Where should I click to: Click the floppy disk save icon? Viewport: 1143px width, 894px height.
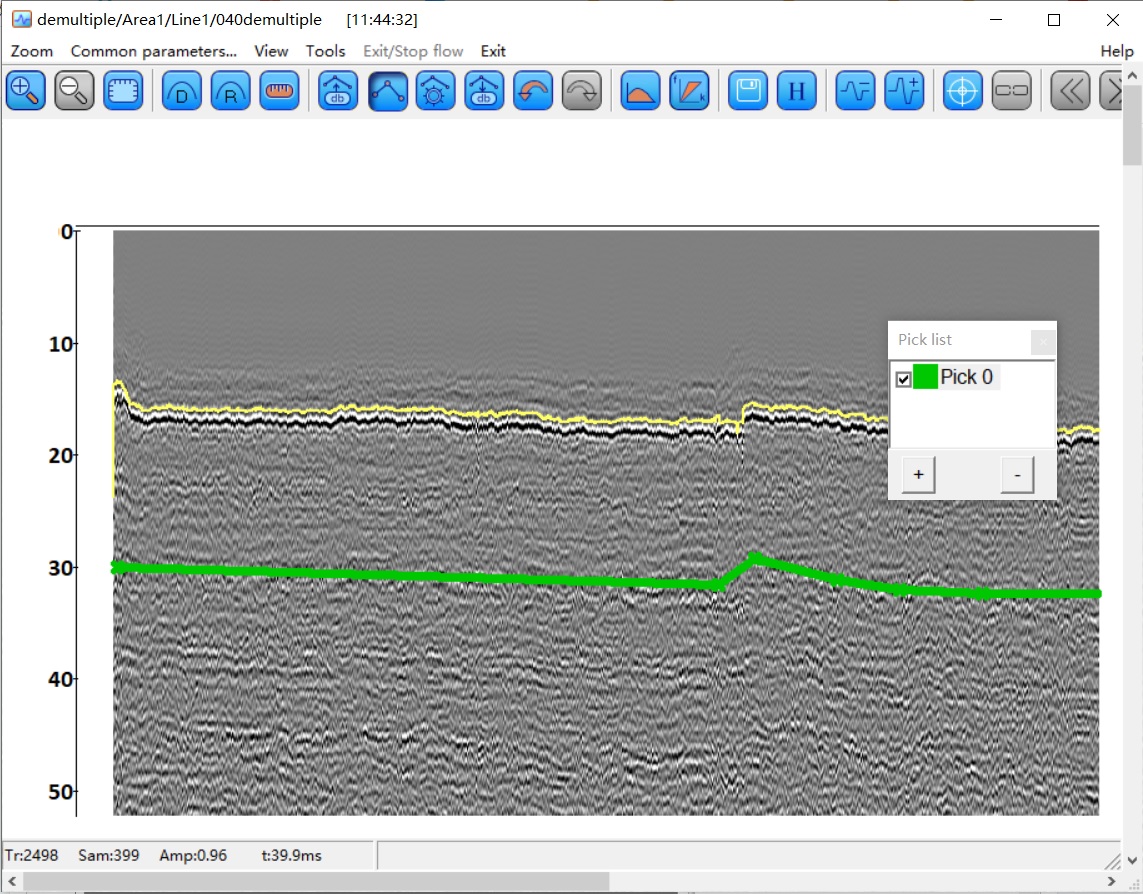(748, 91)
